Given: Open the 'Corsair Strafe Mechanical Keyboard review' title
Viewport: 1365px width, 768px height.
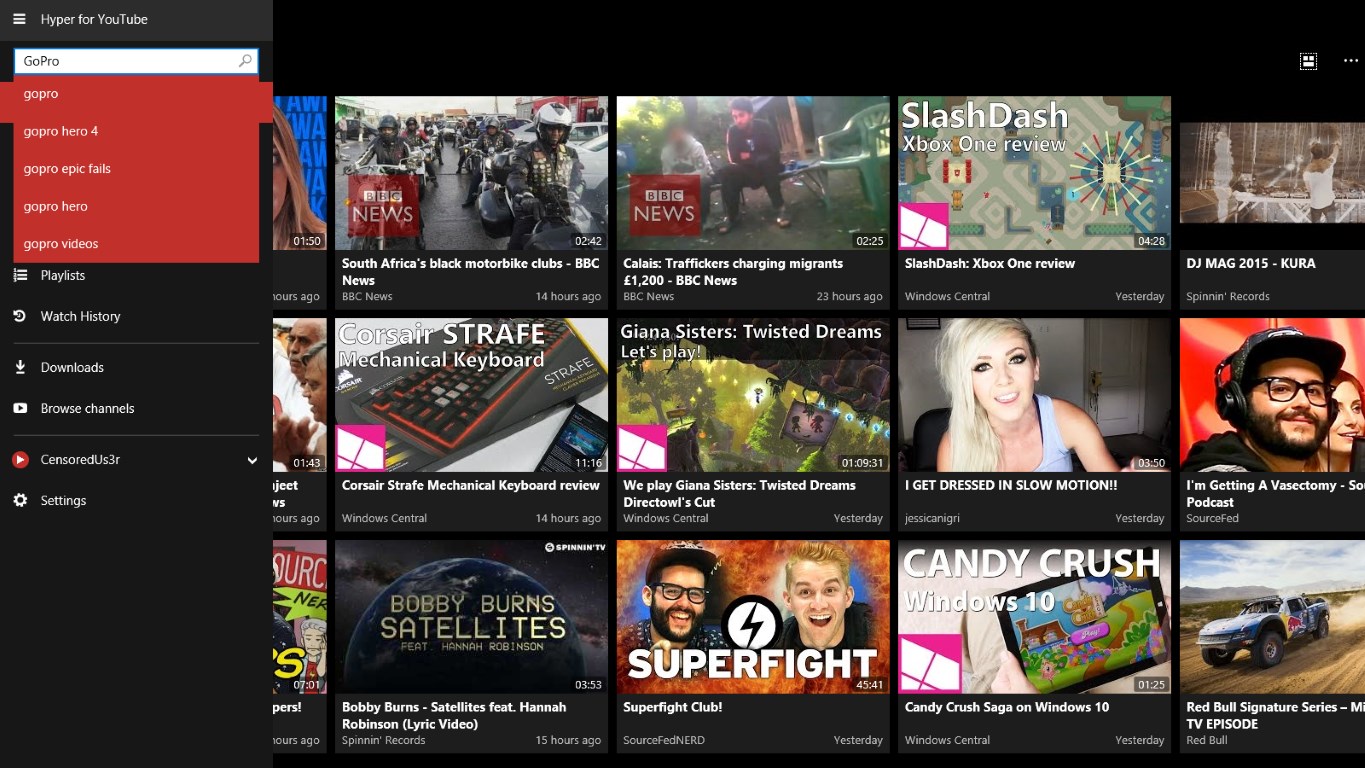Looking at the screenshot, I should [470, 485].
